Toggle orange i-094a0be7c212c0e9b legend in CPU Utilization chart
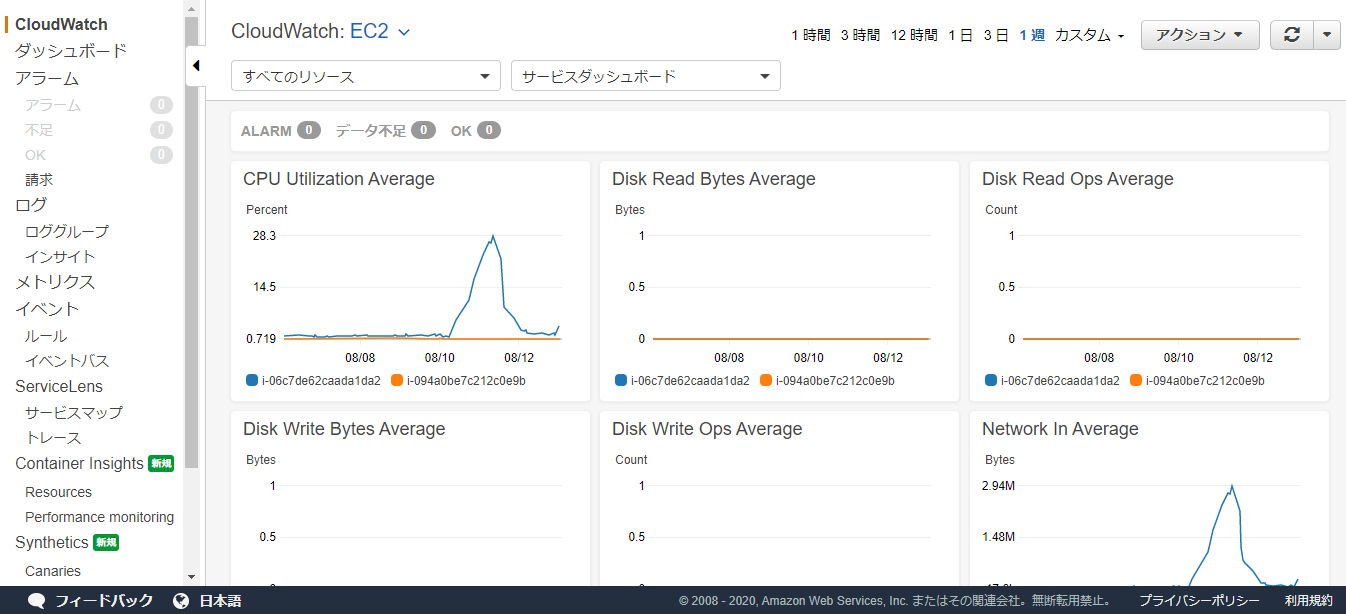 (458, 380)
